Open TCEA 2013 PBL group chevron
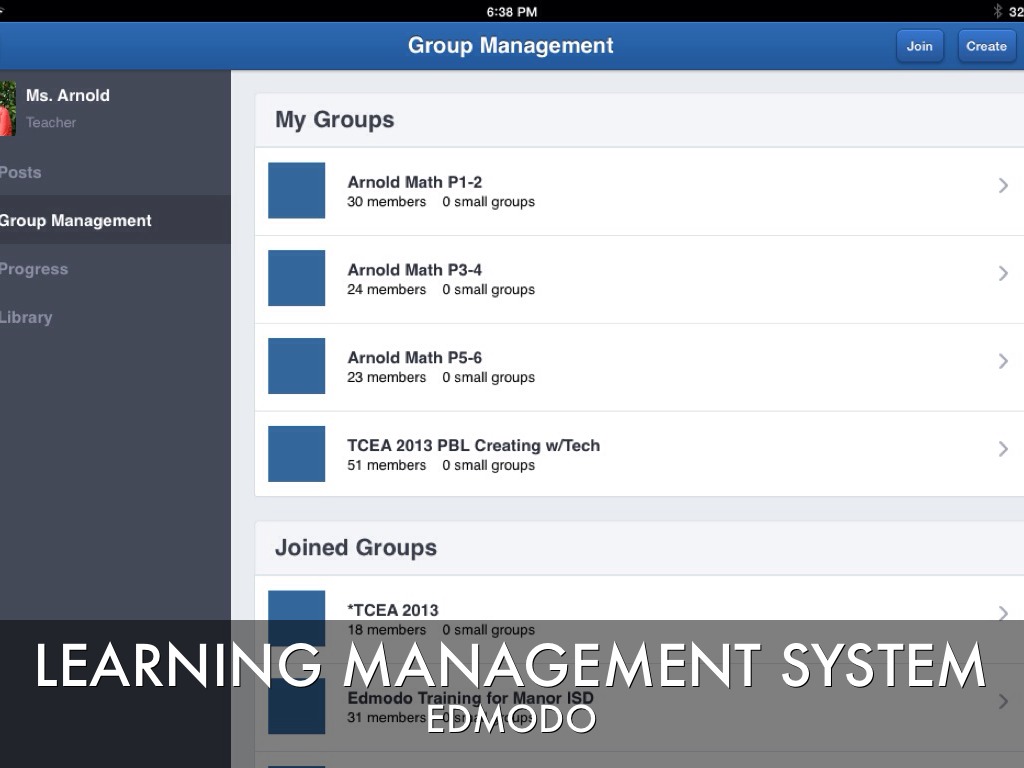This screenshot has width=1024, height=768. tap(1002, 449)
